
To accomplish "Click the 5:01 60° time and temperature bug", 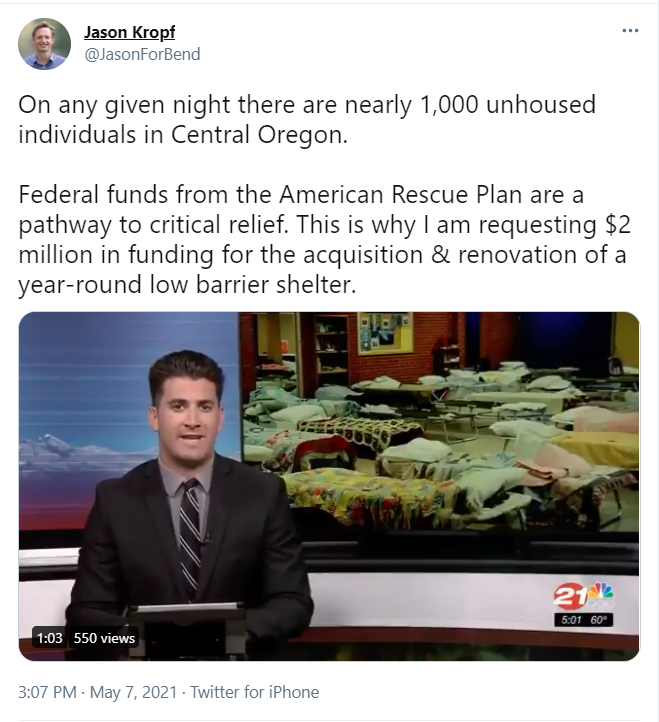I will [583, 620].
